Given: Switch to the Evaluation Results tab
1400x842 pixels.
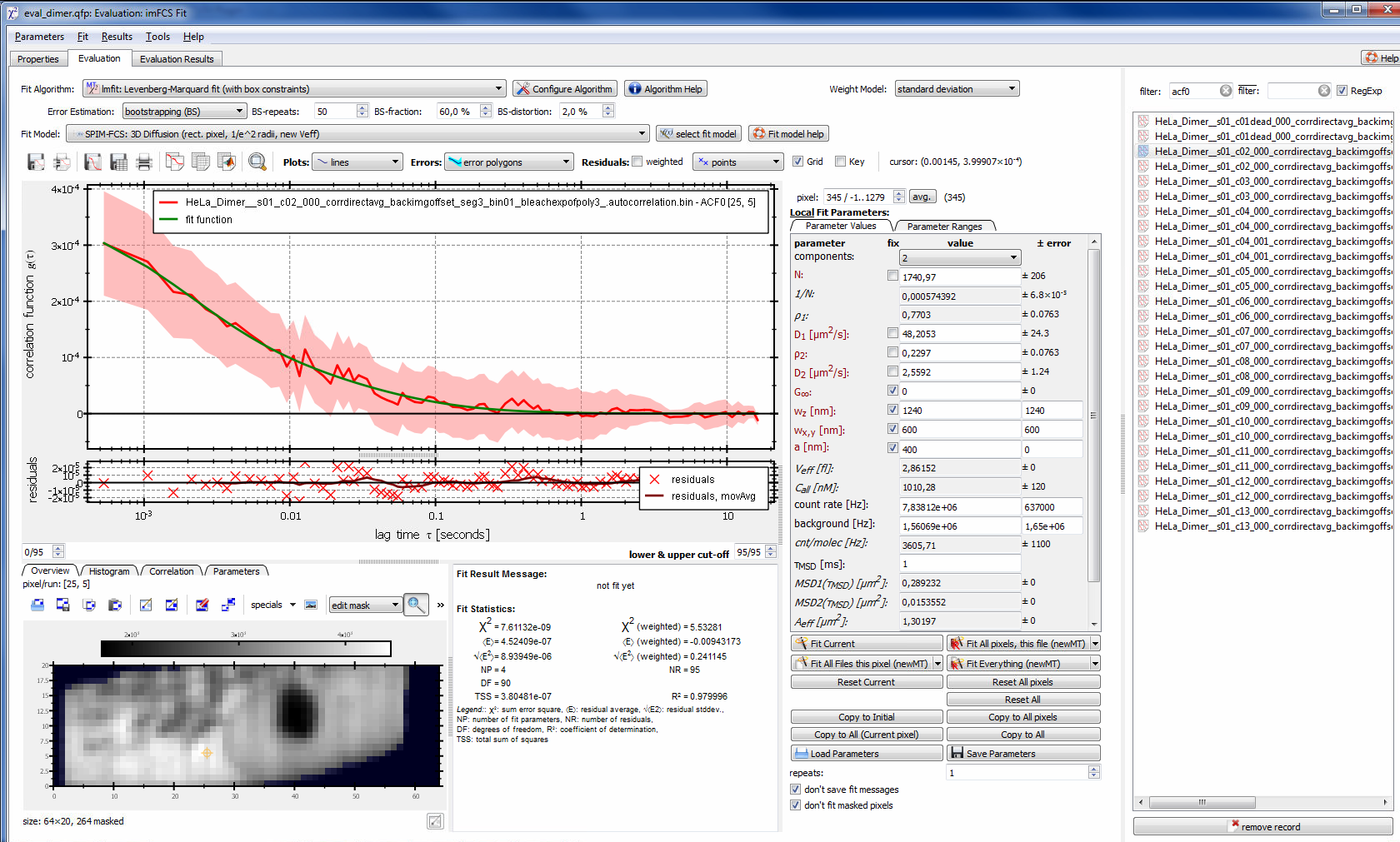Looking at the screenshot, I should pyautogui.click(x=177, y=59).
